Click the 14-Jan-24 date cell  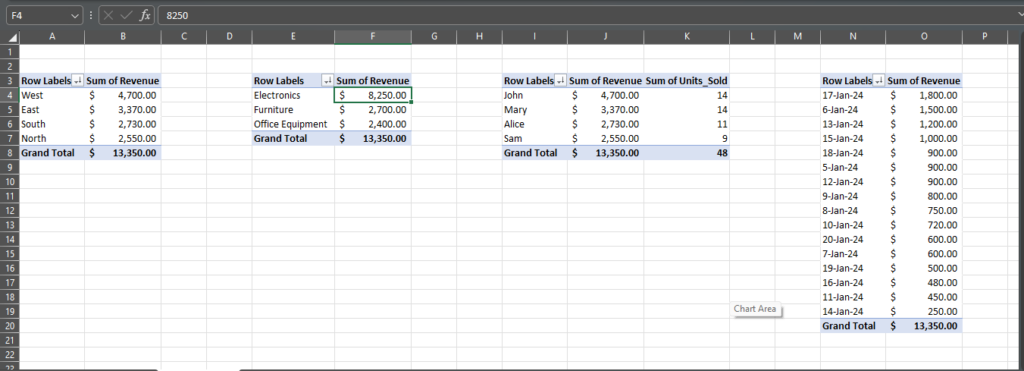[x=853, y=311]
